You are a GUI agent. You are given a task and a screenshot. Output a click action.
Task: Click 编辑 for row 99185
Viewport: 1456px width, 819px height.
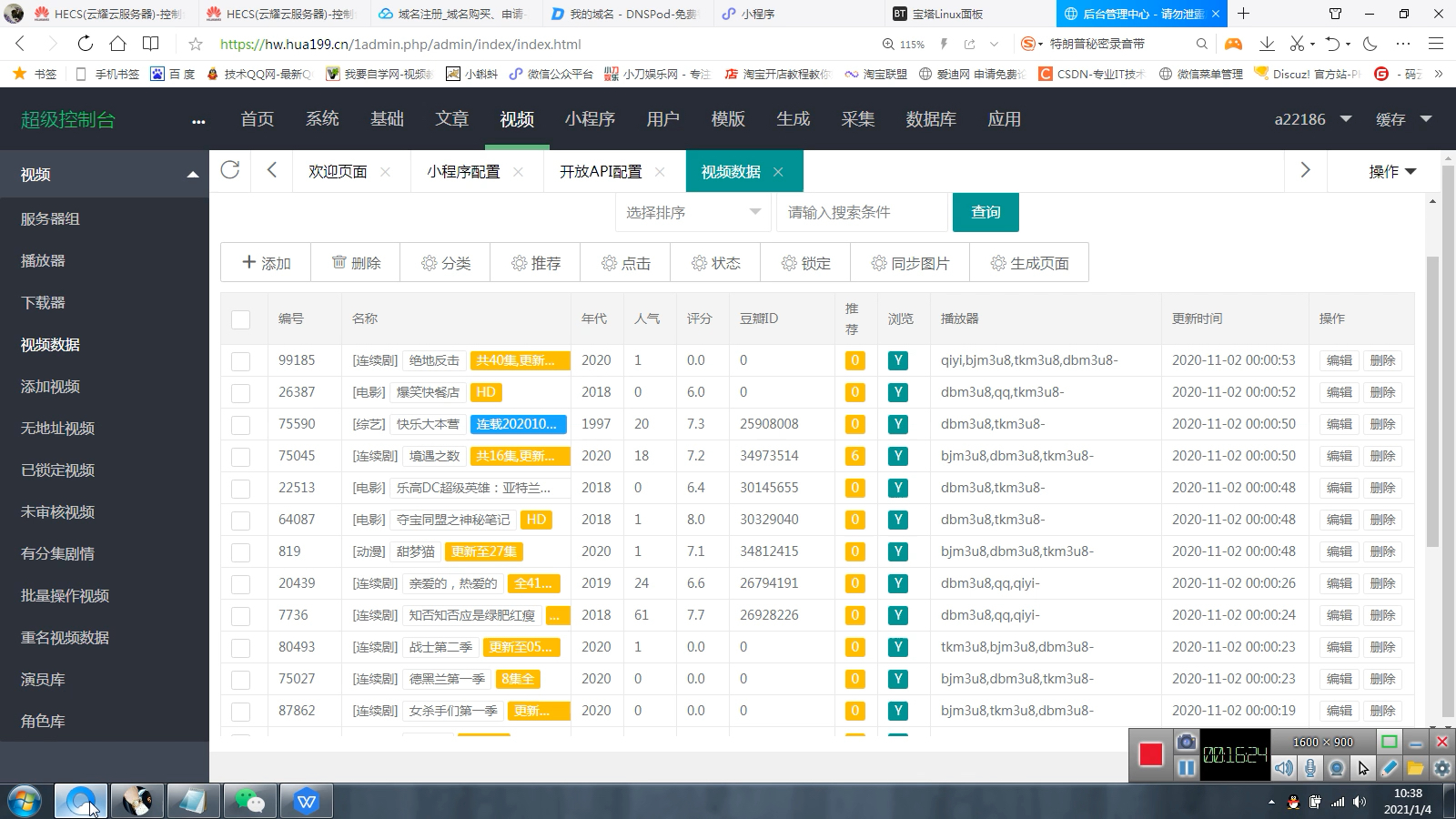point(1339,360)
